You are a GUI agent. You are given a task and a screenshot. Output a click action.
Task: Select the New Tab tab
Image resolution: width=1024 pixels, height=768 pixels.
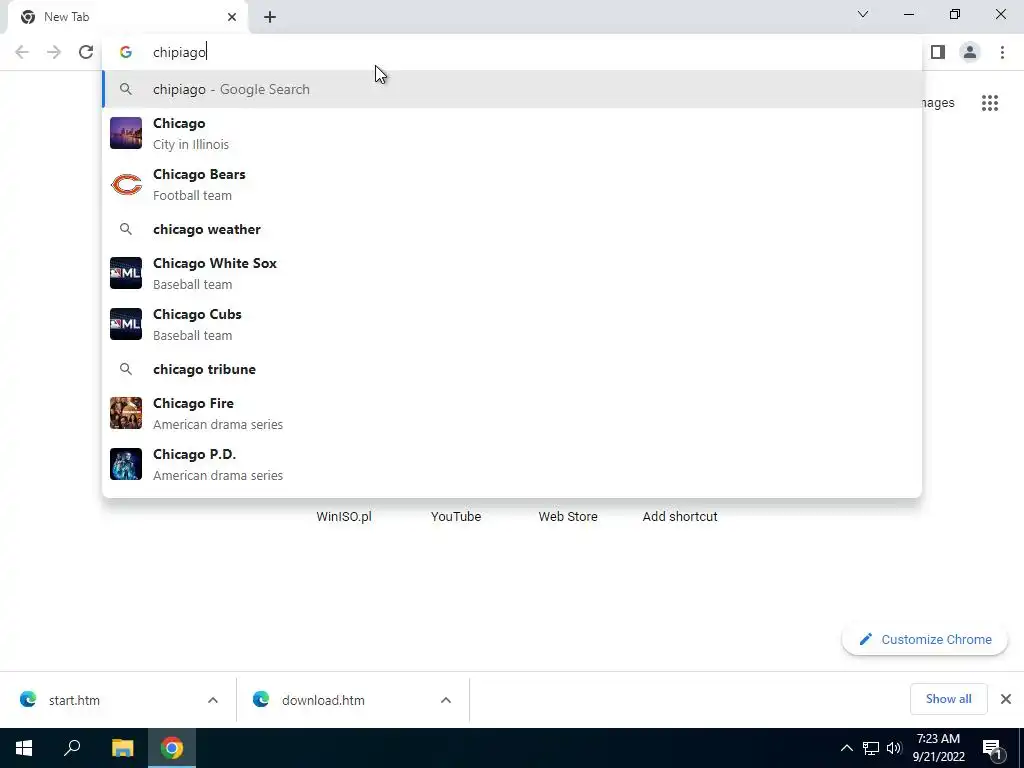click(128, 17)
